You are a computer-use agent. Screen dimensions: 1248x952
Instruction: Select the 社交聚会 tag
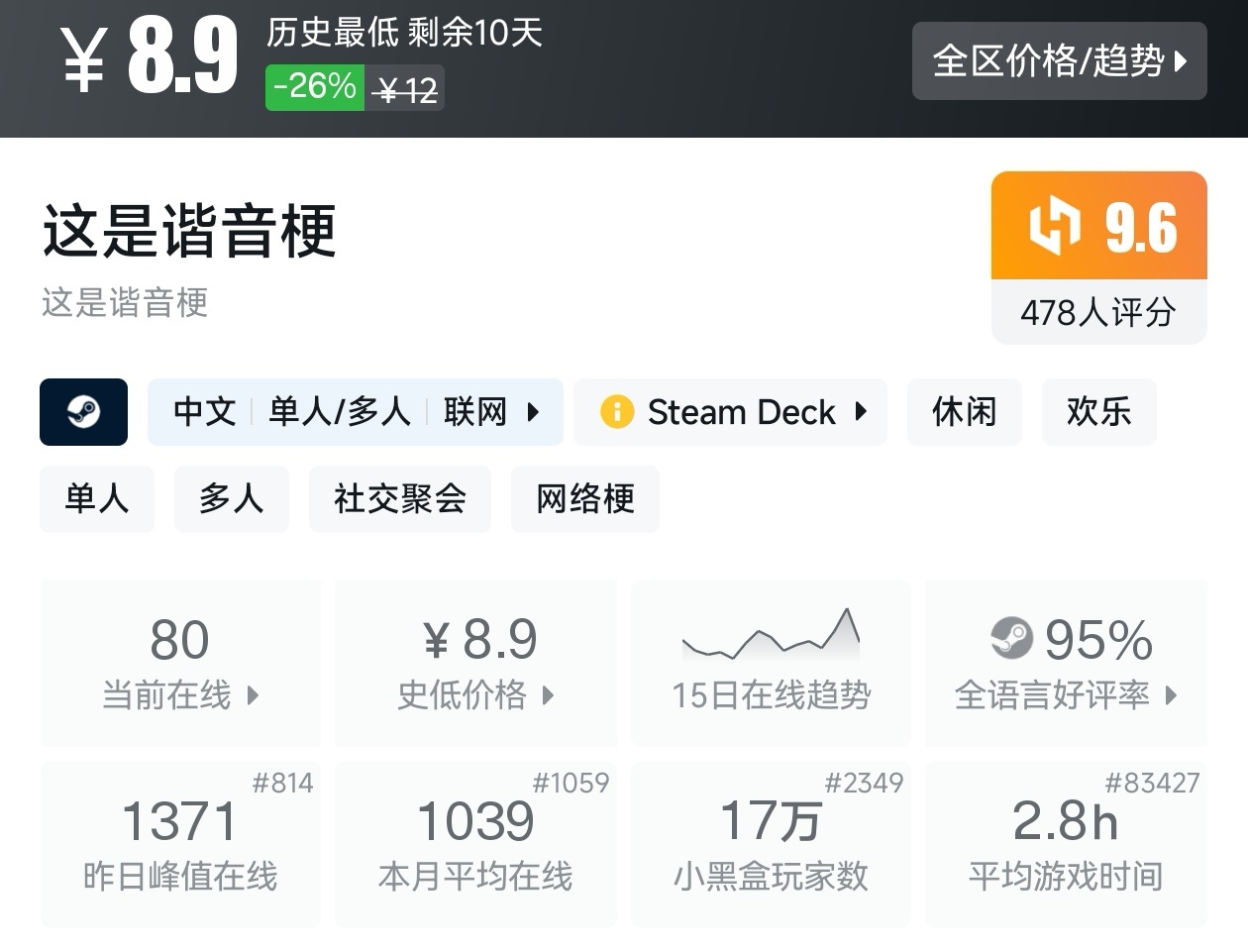click(400, 499)
